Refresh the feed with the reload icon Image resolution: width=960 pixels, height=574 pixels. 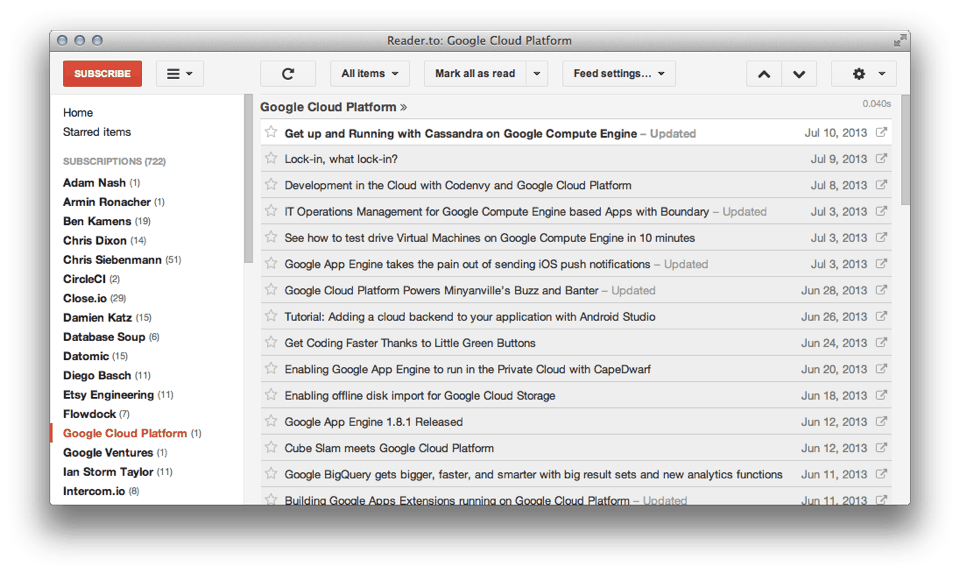coord(288,73)
